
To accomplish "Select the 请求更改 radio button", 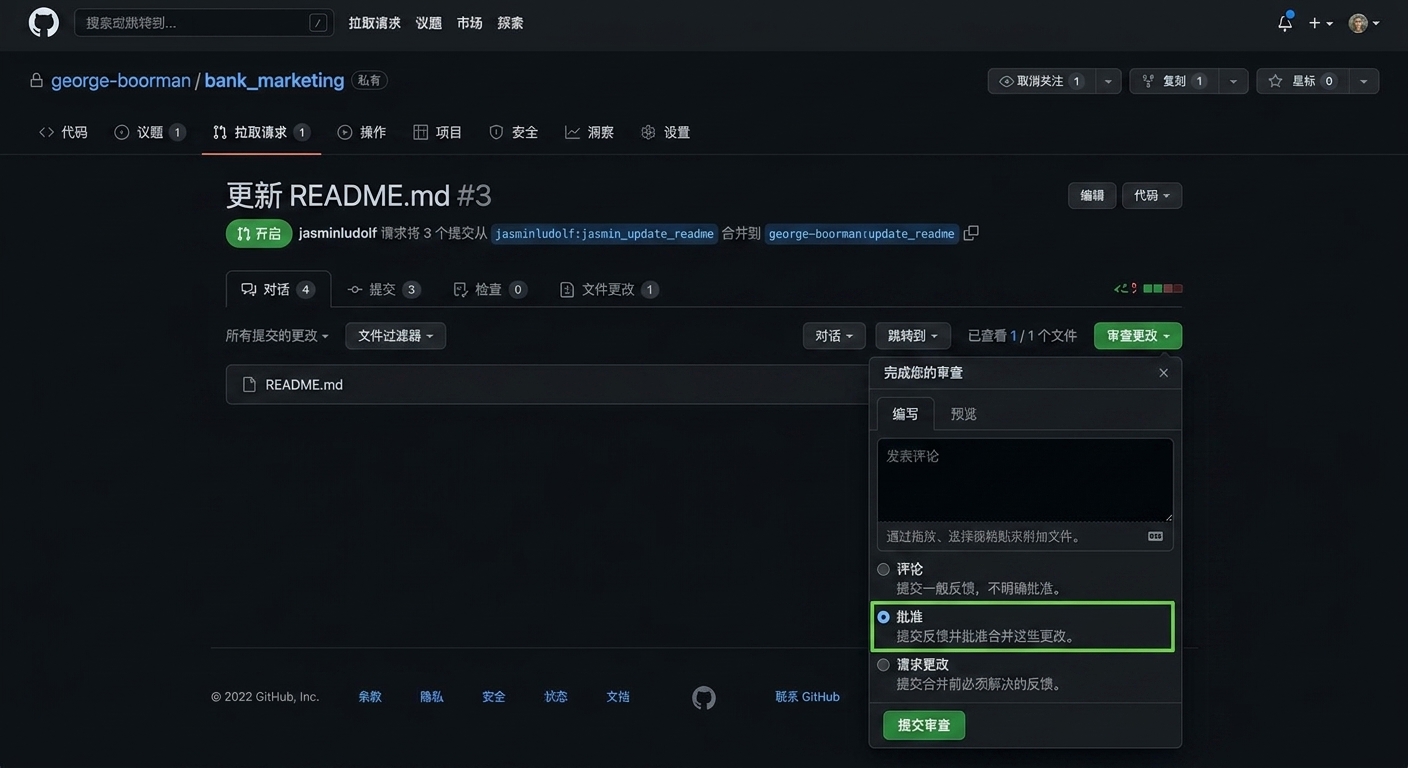I will click(883, 665).
